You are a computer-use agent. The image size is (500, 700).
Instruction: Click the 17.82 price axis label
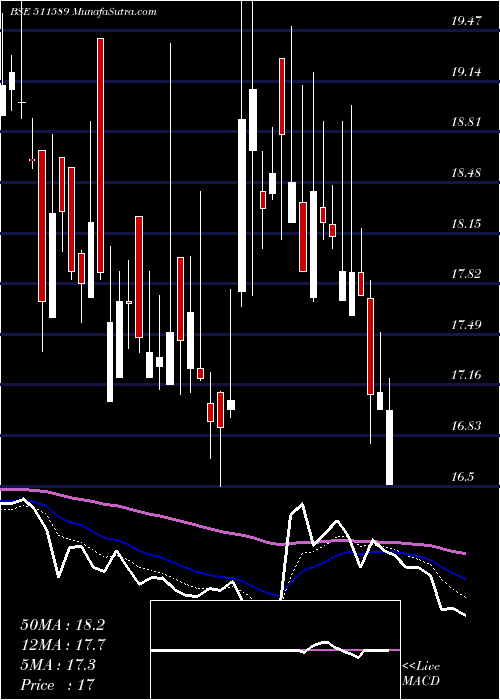467,274
